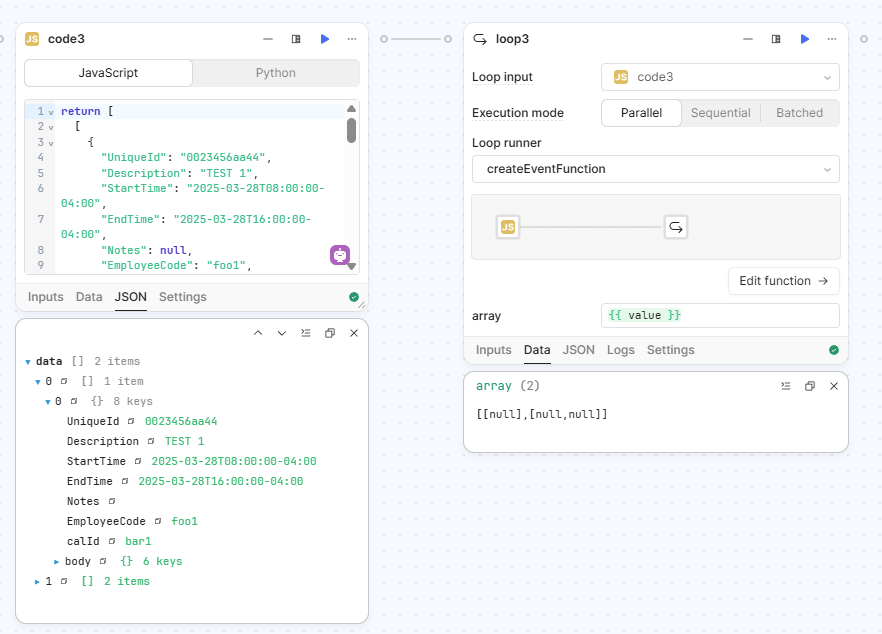This screenshot has height=634, width=882.
Task: Fold code line 1 in editor
Action: [x=51, y=112]
